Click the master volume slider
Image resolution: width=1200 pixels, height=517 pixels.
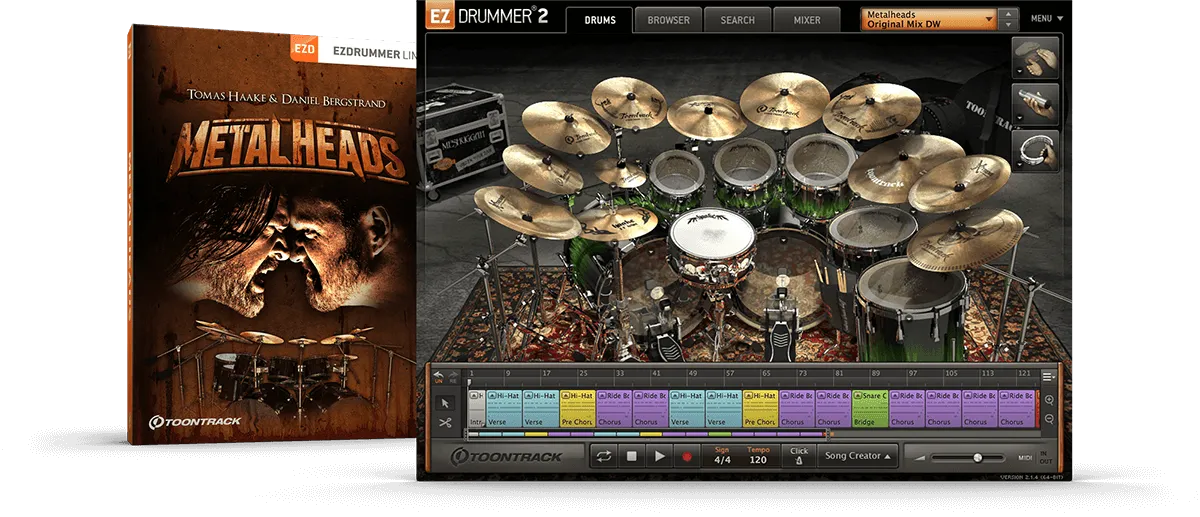[965, 457]
